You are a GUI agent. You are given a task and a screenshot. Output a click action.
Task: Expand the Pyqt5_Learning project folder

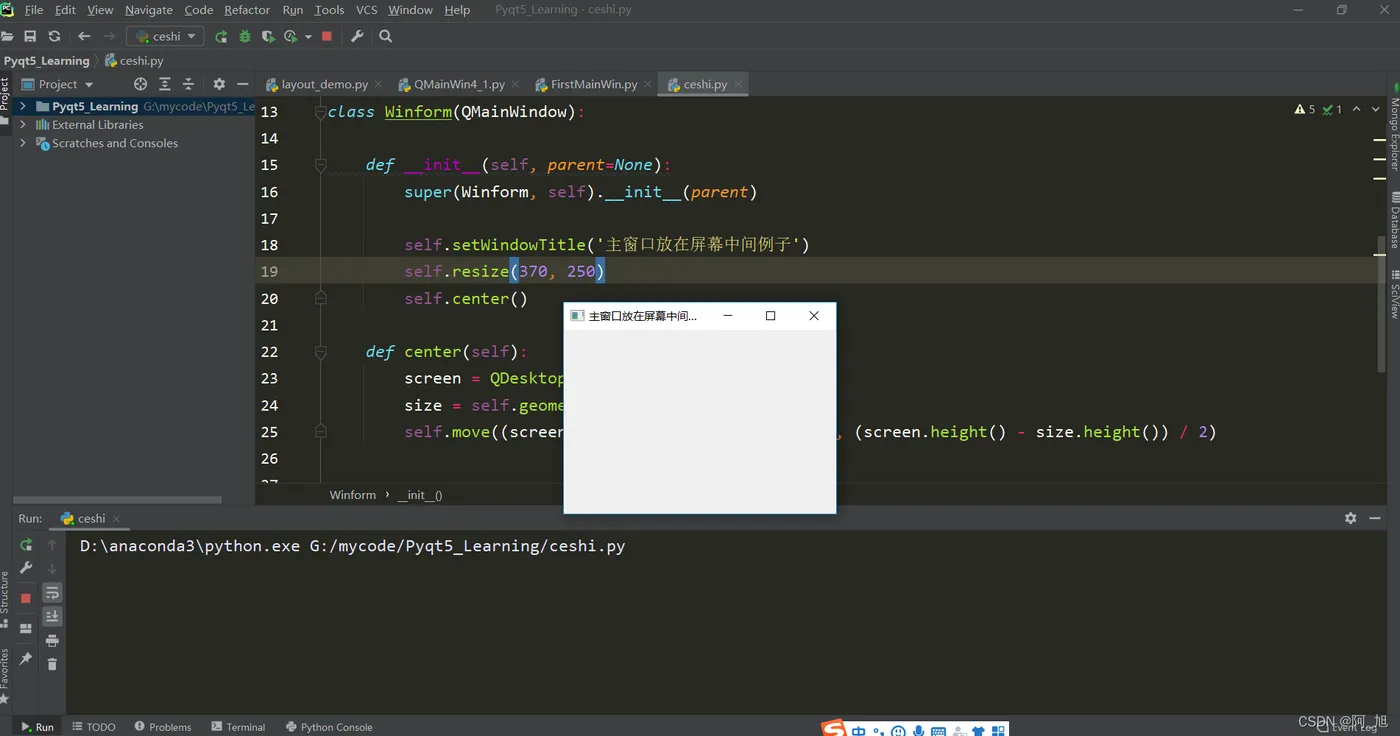pyautogui.click(x=23, y=106)
